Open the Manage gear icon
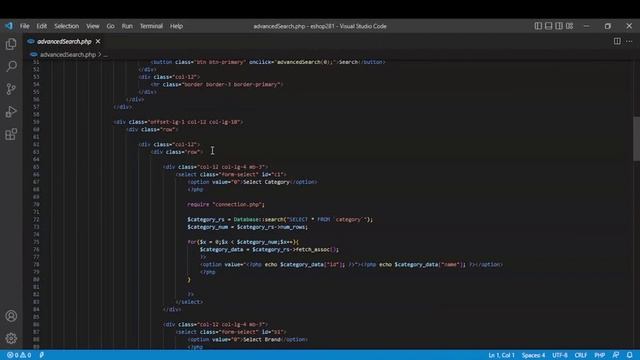 (11, 338)
